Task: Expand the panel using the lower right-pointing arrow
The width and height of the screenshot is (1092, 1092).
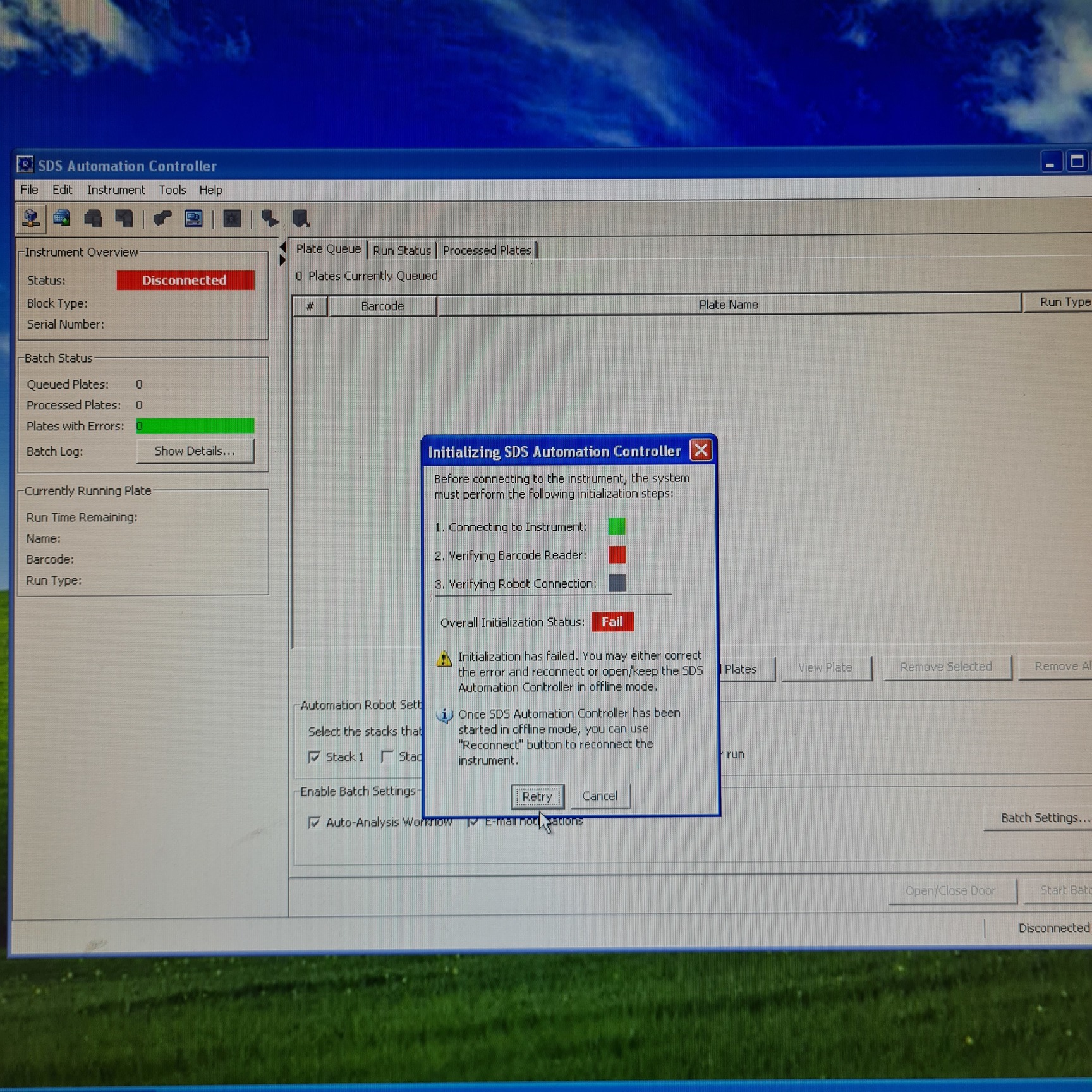Action: [282, 260]
